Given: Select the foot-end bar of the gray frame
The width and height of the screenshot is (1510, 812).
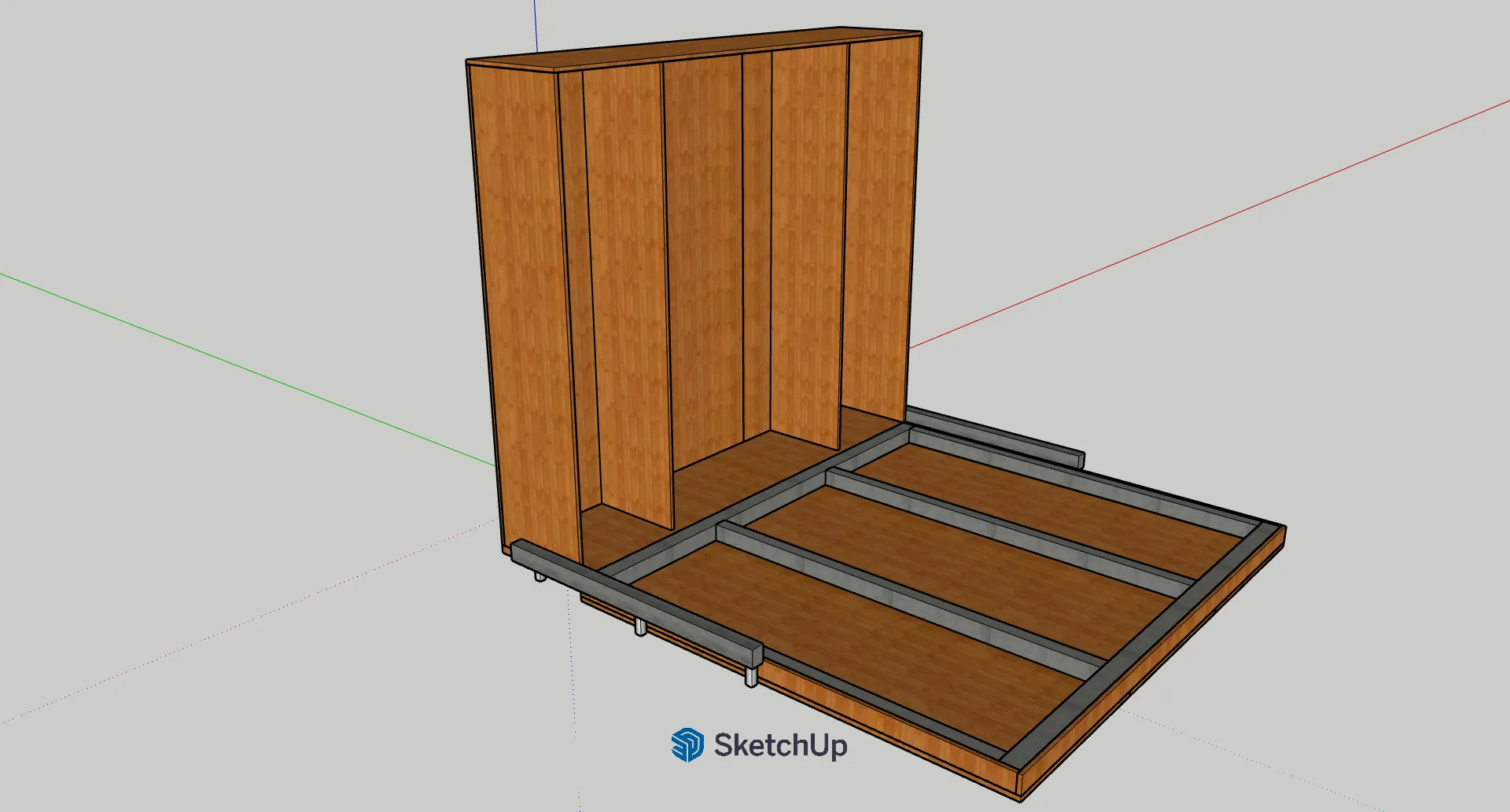Looking at the screenshot, I should [1140, 645].
